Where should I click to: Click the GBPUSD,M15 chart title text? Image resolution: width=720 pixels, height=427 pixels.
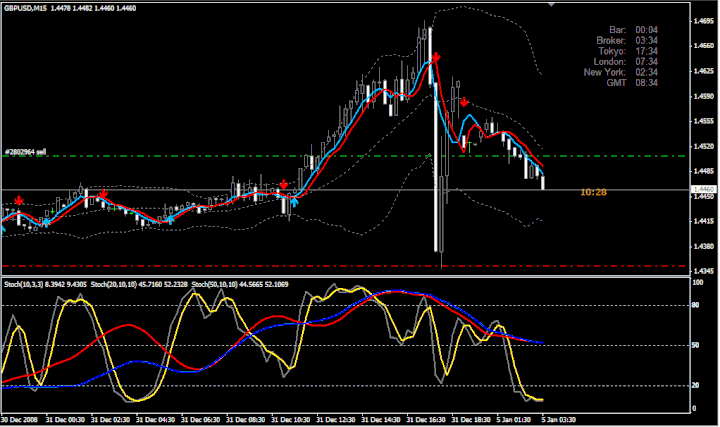coord(25,8)
